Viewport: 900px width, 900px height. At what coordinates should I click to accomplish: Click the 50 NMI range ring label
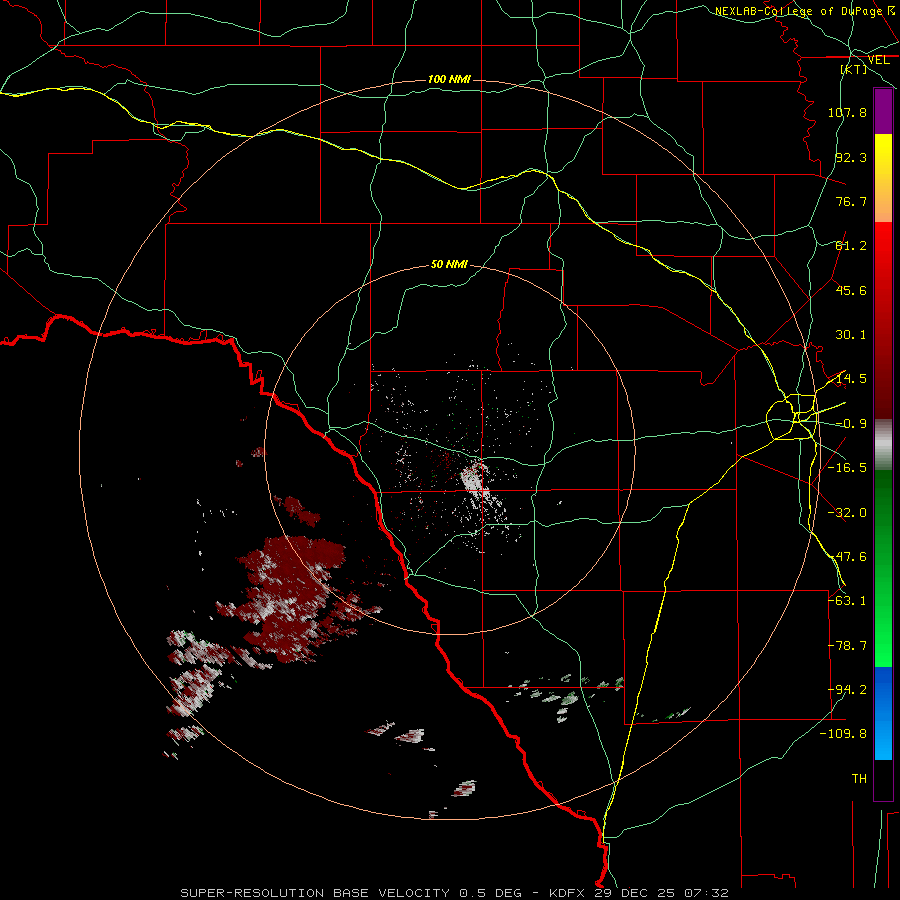[449, 264]
